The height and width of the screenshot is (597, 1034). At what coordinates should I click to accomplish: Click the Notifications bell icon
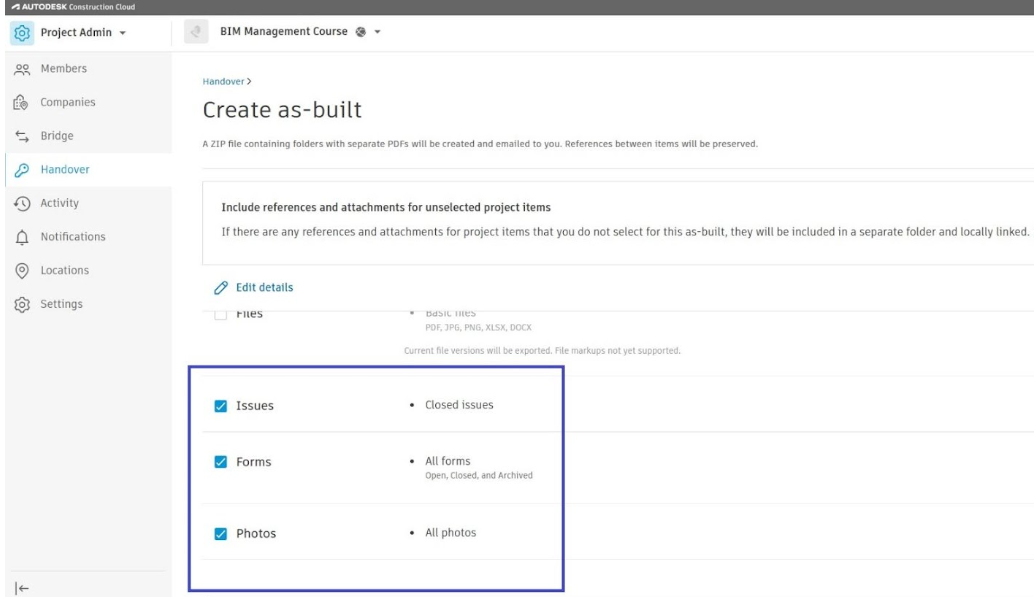point(21,237)
